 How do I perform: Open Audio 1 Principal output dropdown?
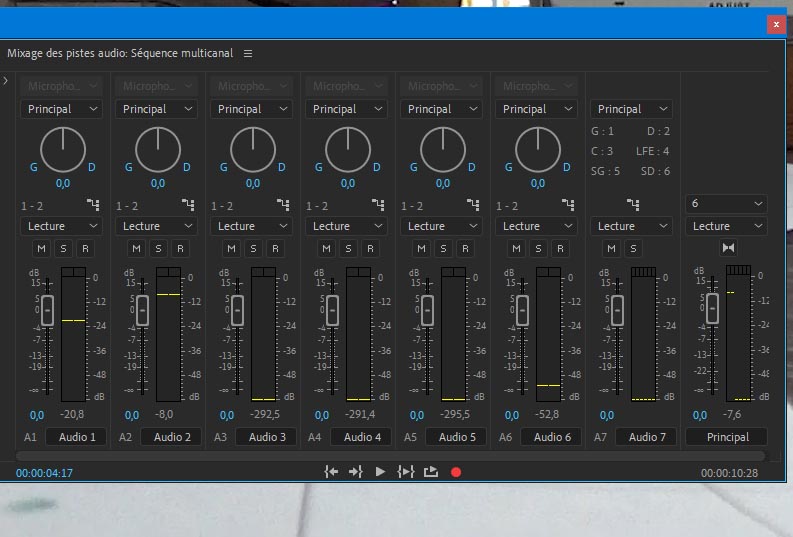(61, 109)
